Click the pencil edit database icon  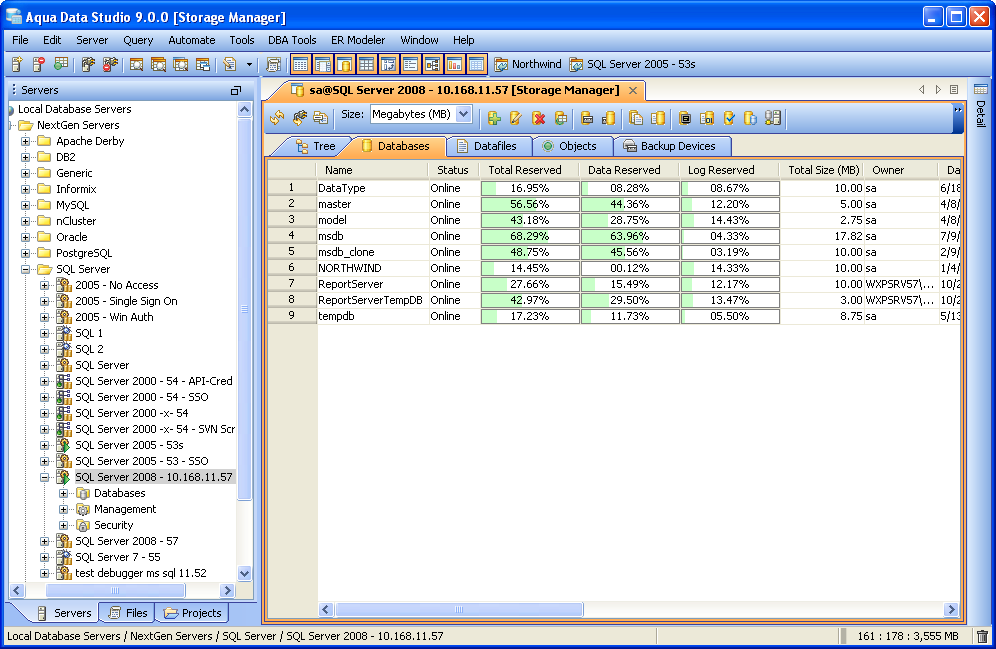point(516,118)
